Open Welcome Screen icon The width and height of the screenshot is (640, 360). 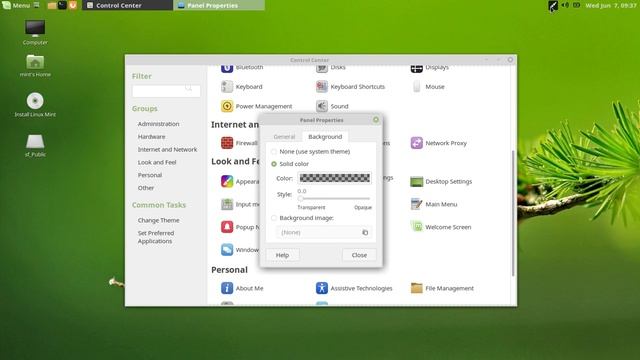point(416,227)
